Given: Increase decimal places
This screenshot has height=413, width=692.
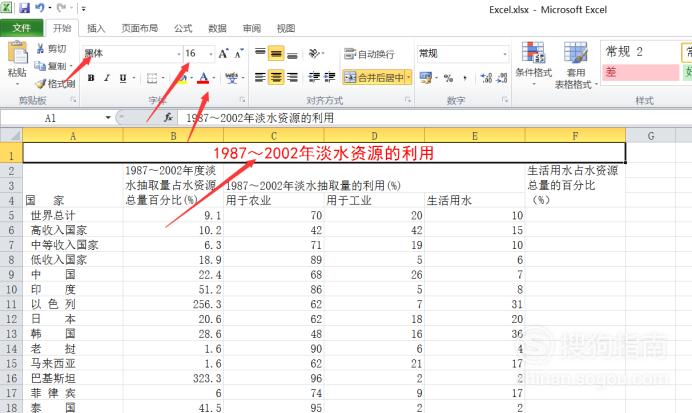Looking at the screenshot, I should pos(486,78).
